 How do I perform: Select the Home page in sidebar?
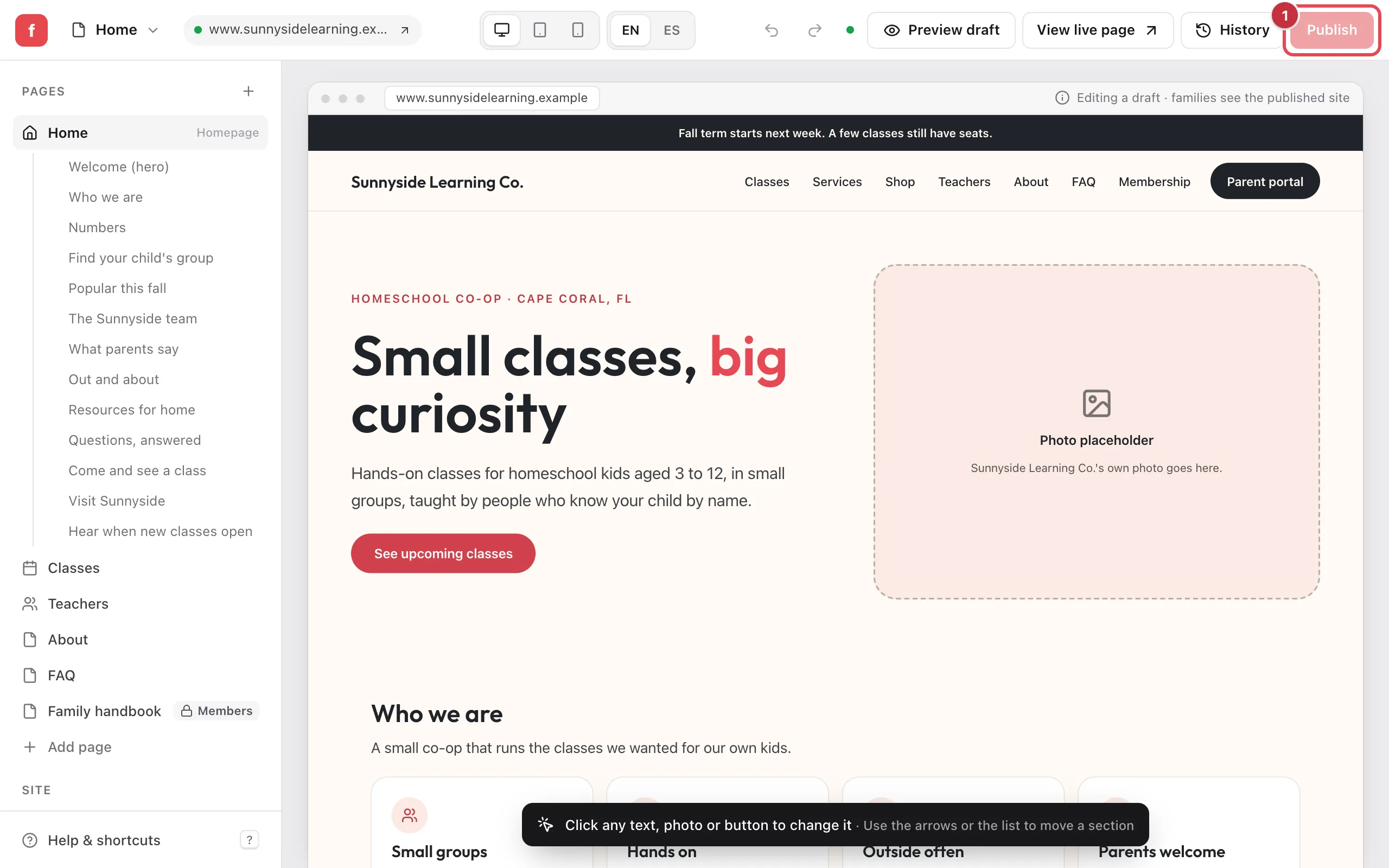(140, 132)
